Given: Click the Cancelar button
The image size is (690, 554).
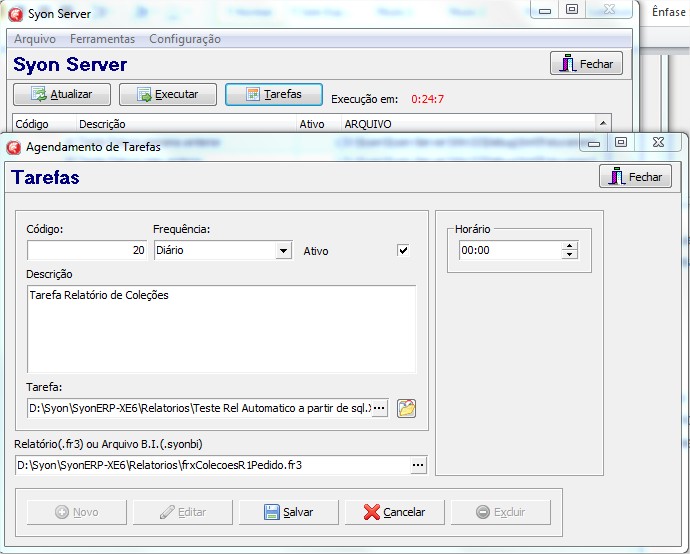Looking at the screenshot, I should 395,512.
